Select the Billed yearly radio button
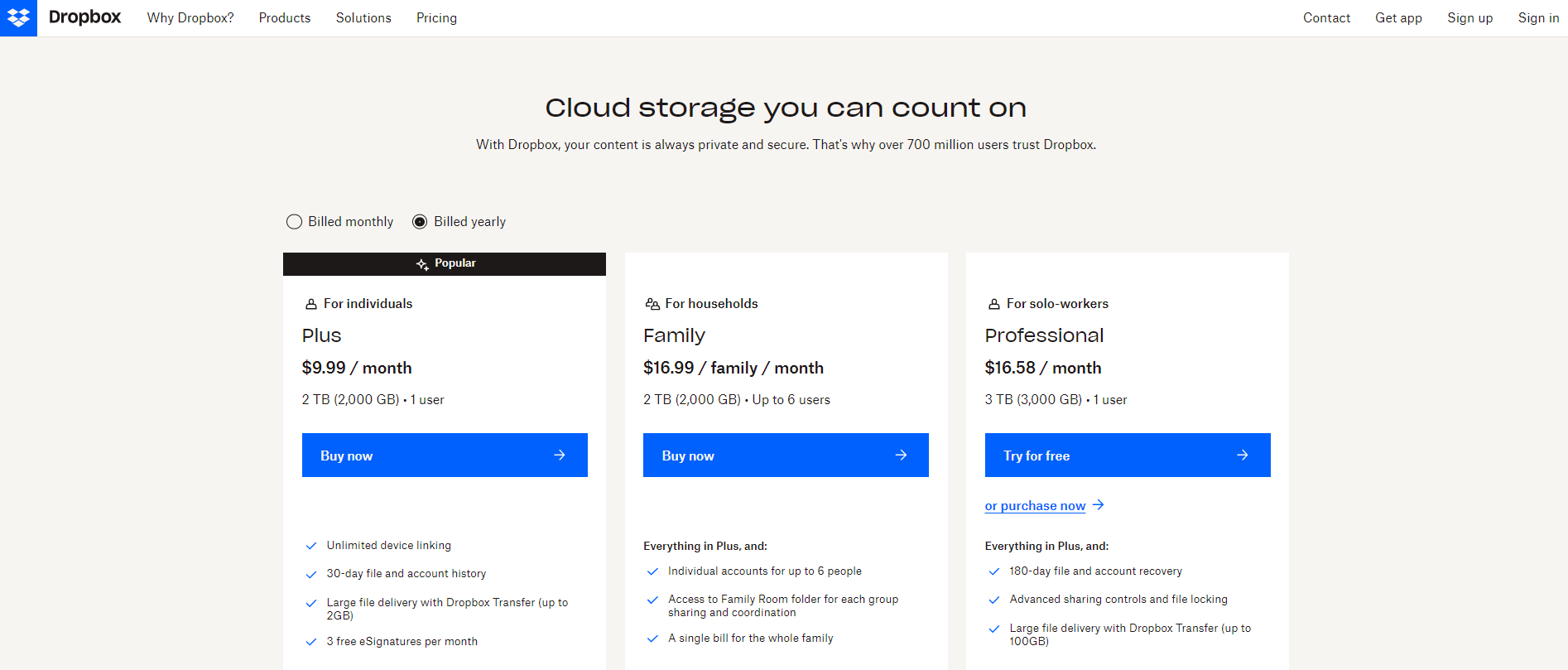 (420, 222)
